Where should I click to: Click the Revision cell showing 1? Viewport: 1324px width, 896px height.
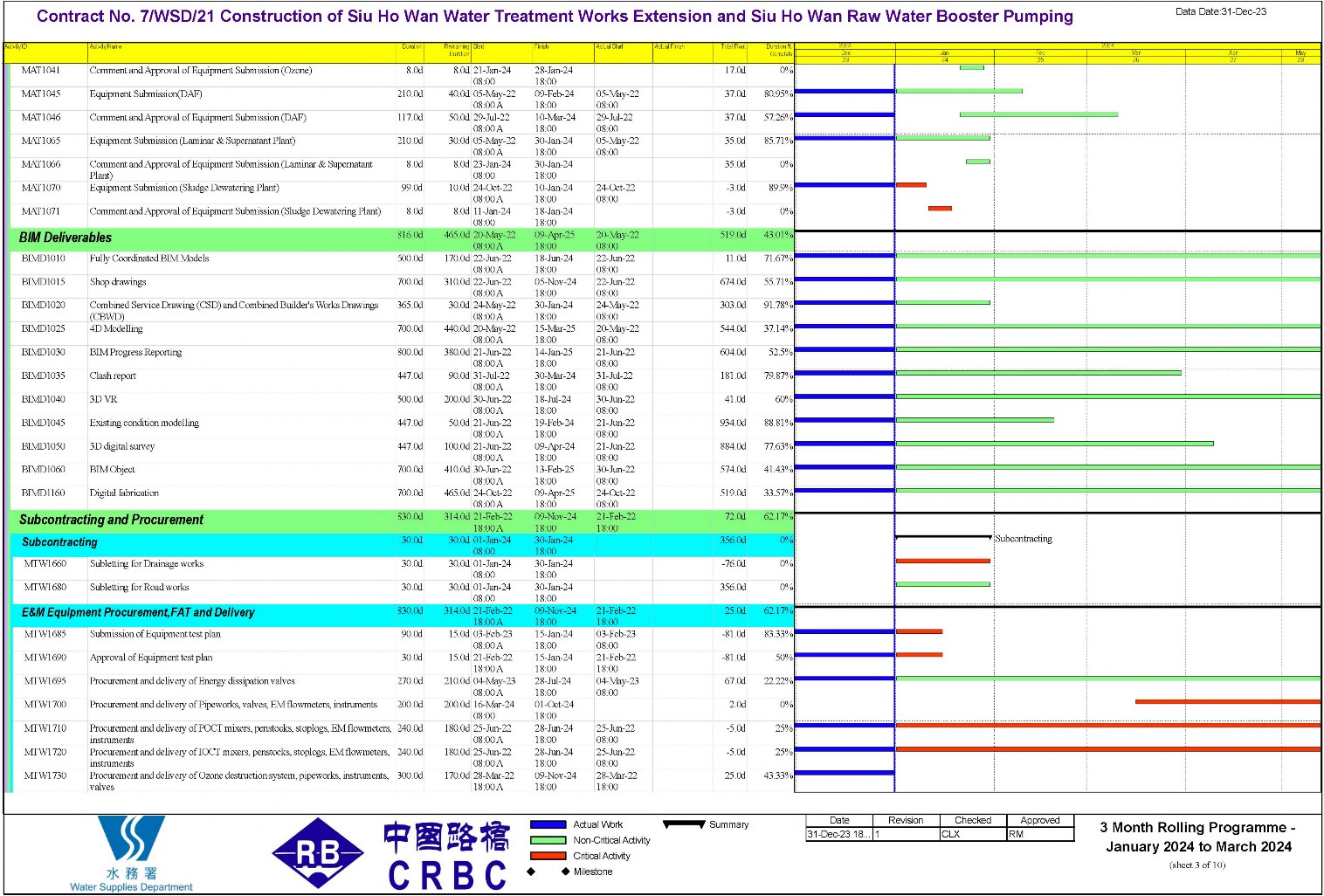(x=907, y=835)
